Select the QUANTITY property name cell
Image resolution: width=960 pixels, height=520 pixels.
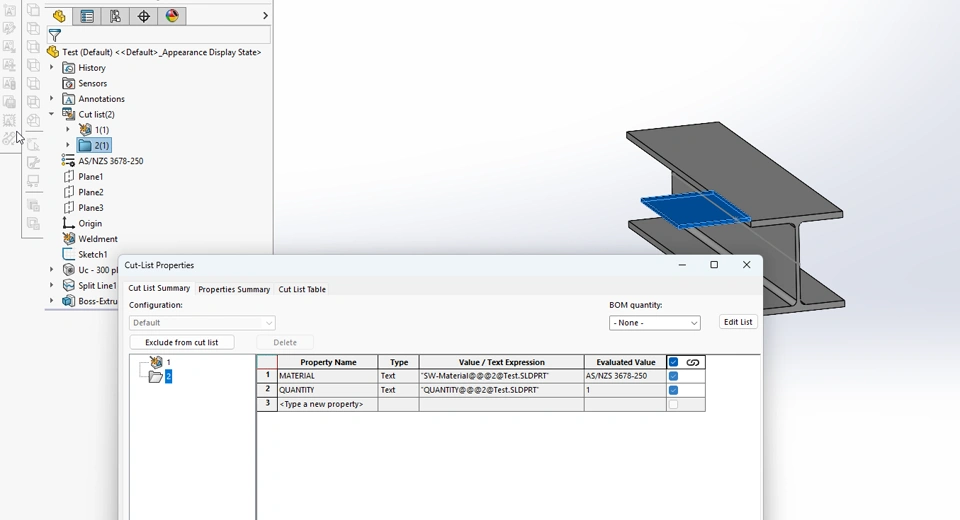pyautogui.click(x=328, y=390)
